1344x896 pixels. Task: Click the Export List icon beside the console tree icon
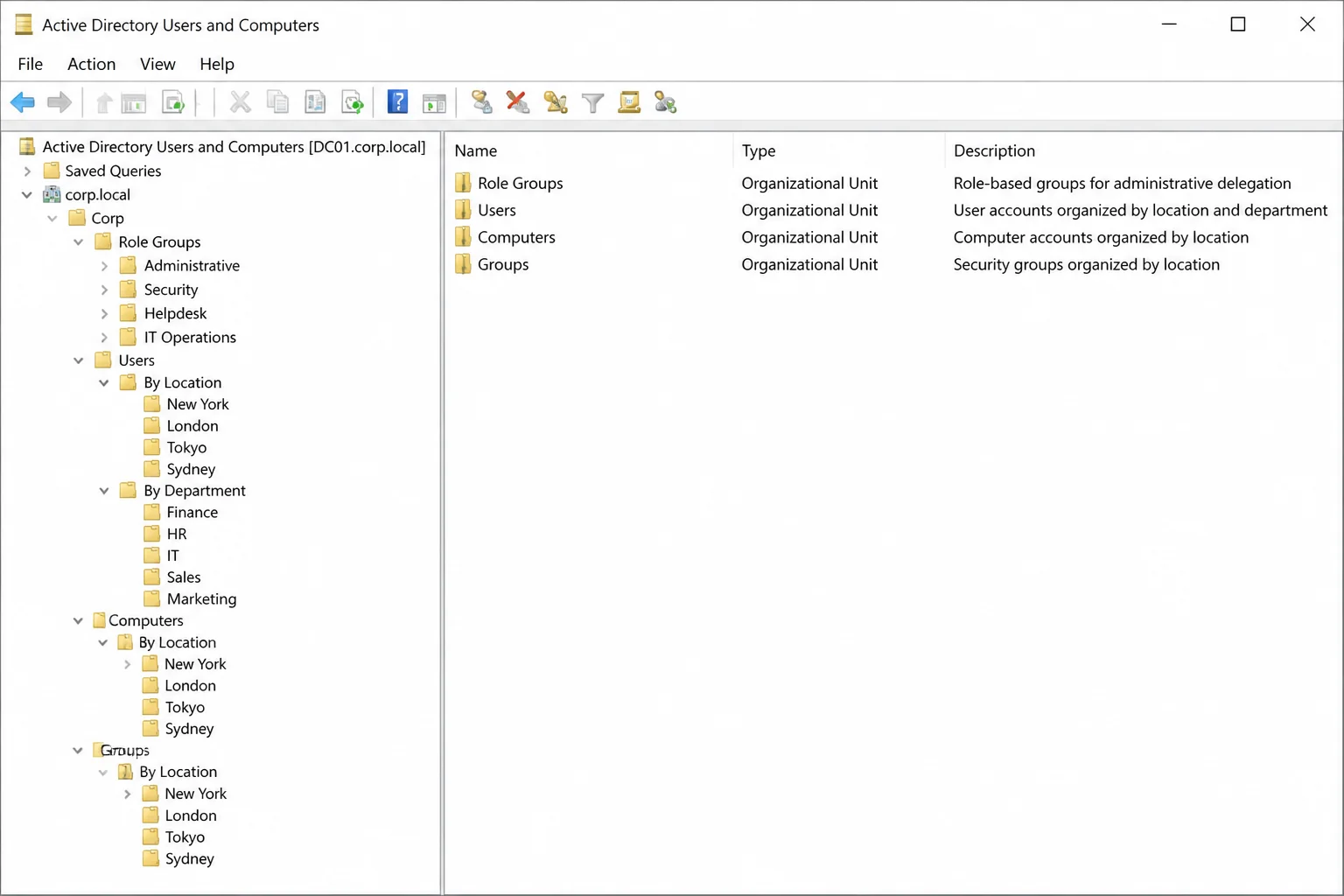173,102
